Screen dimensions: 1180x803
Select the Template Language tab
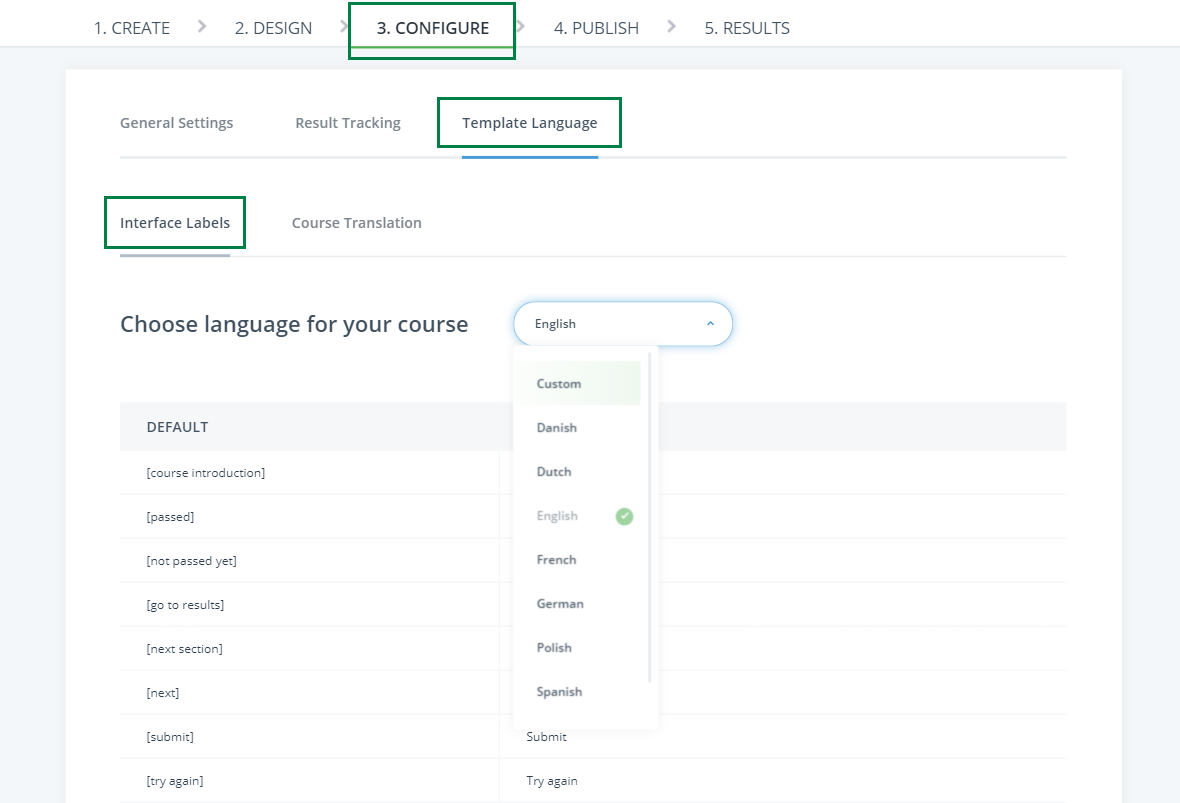pyautogui.click(x=529, y=123)
